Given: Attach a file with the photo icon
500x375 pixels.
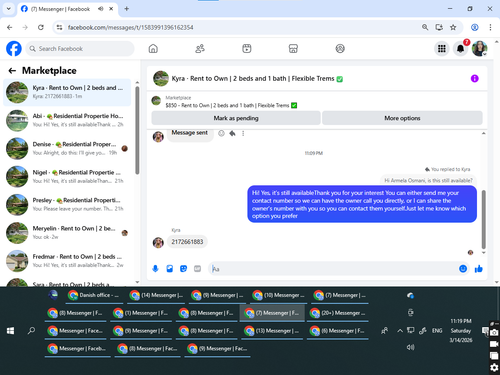Looking at the screenshot, I should click(170, 269).
